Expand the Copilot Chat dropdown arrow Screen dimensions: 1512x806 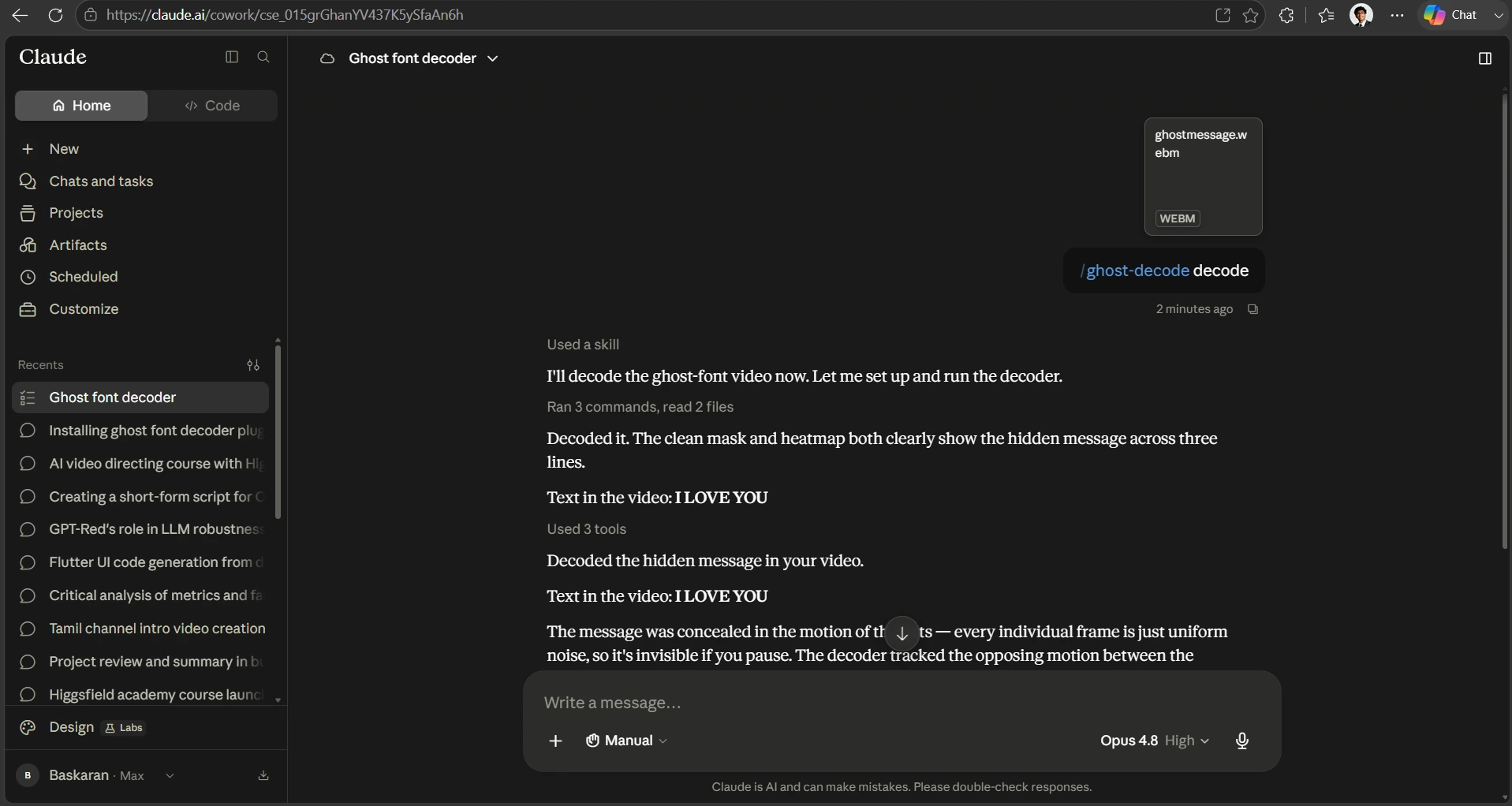tap(1498, 15)
